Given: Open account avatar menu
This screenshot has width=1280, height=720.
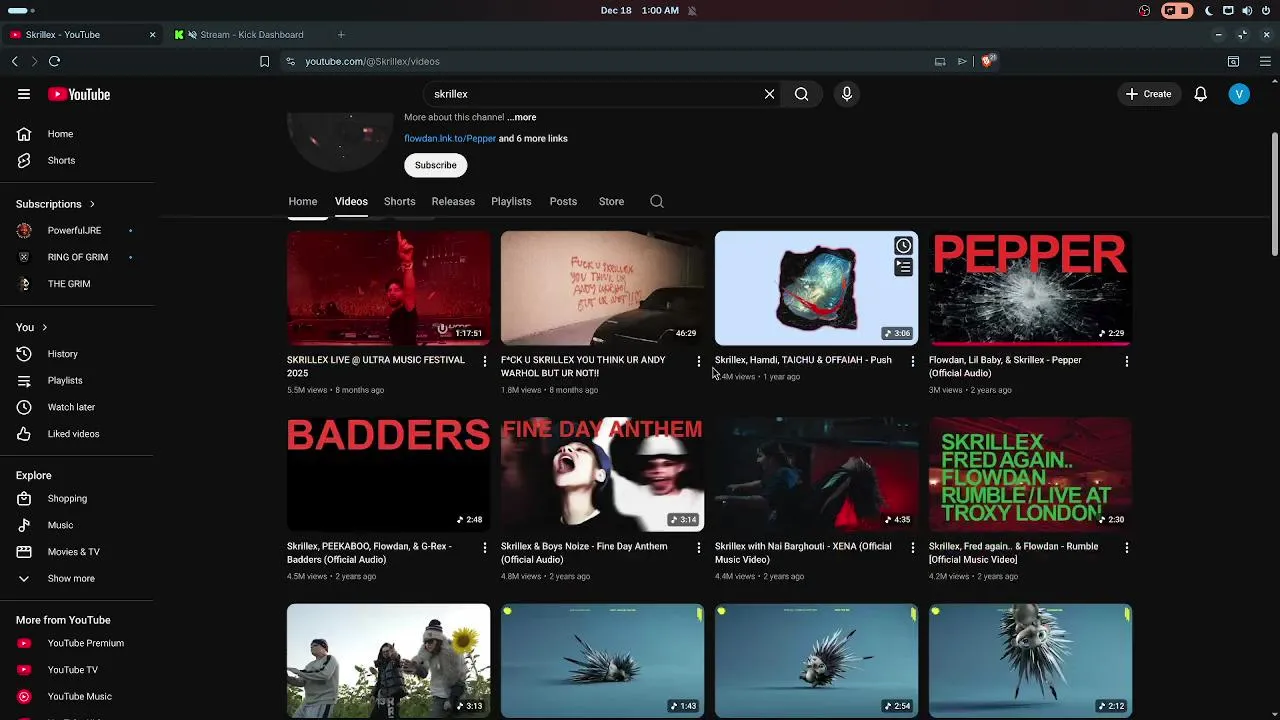Looking at the screenshot, I should point(1239,94).
